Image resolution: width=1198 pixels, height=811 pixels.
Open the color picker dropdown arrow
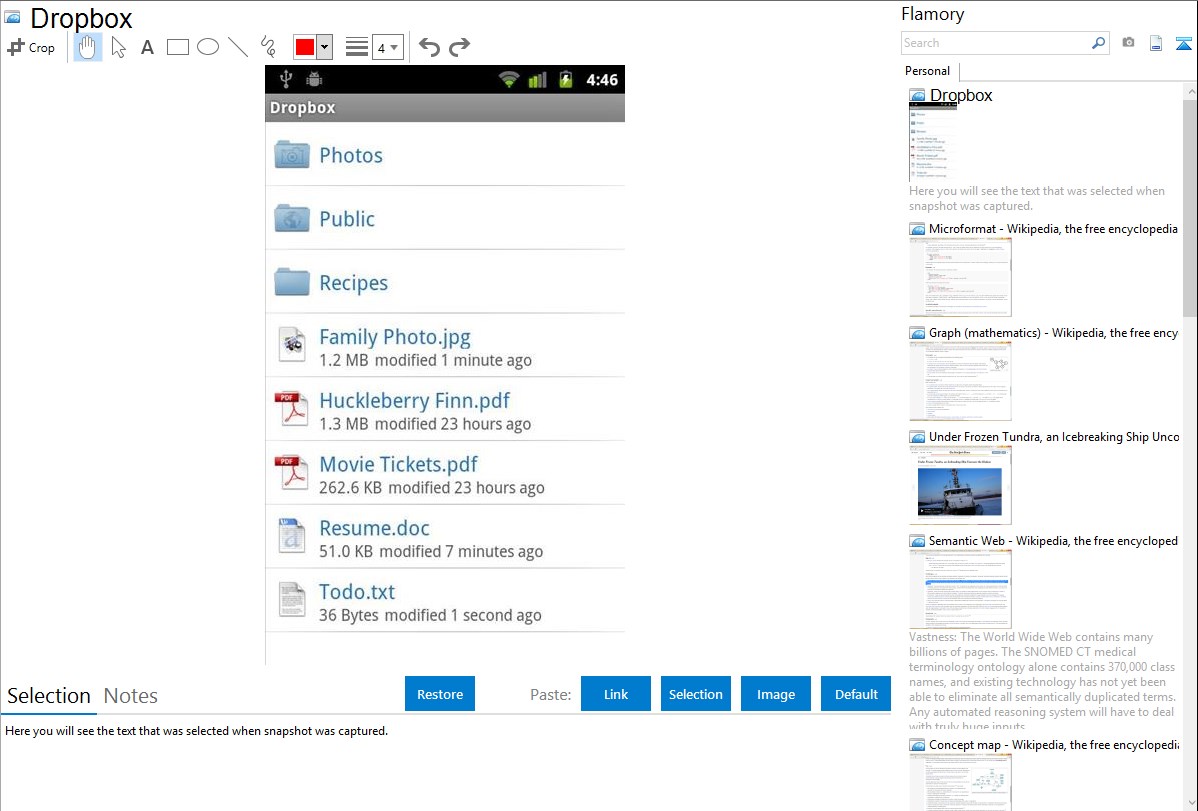click(325, 47)
